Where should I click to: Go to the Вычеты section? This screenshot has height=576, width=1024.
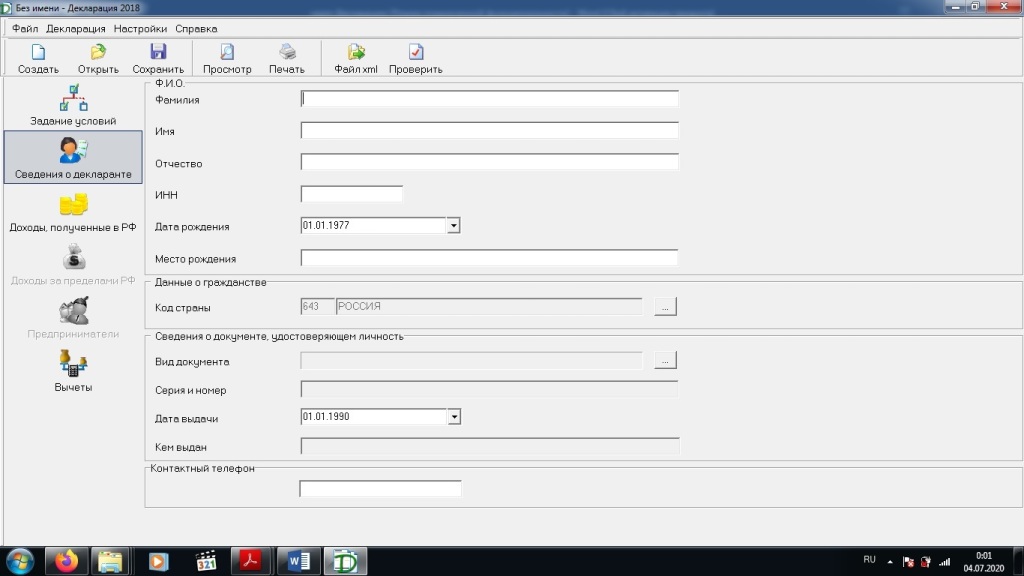point(73,372)
